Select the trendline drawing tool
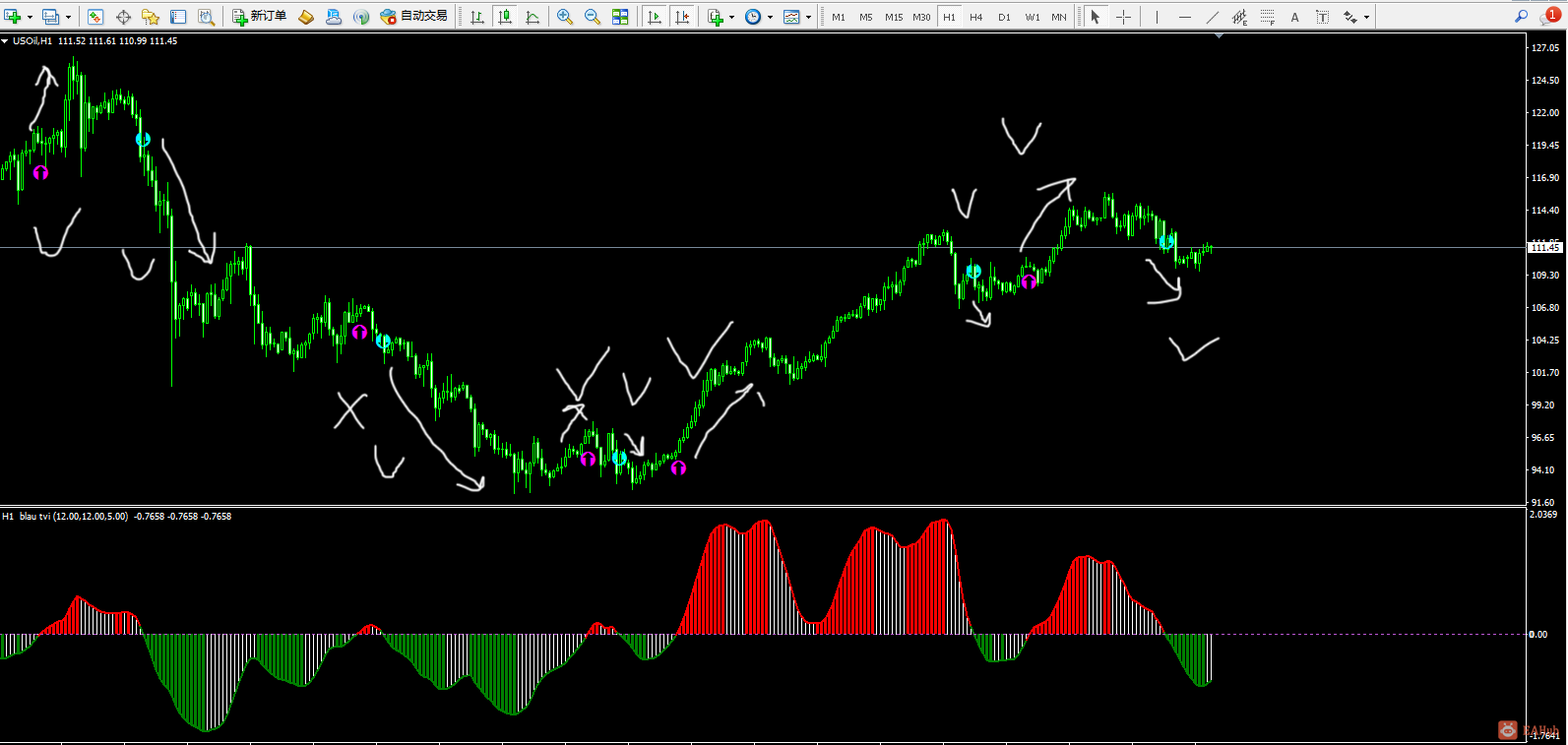The height and width of the screenshot is (745, 1568). (x=1212, y=17)
